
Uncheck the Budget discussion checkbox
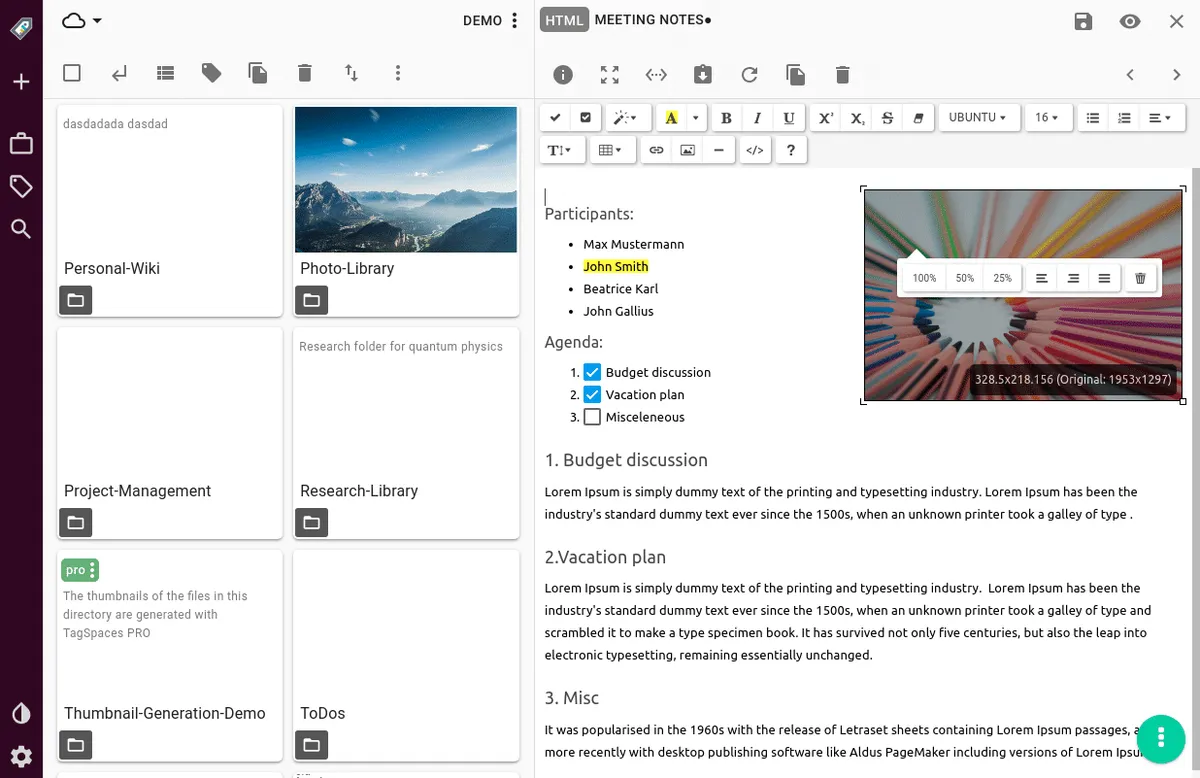(592, 372)
